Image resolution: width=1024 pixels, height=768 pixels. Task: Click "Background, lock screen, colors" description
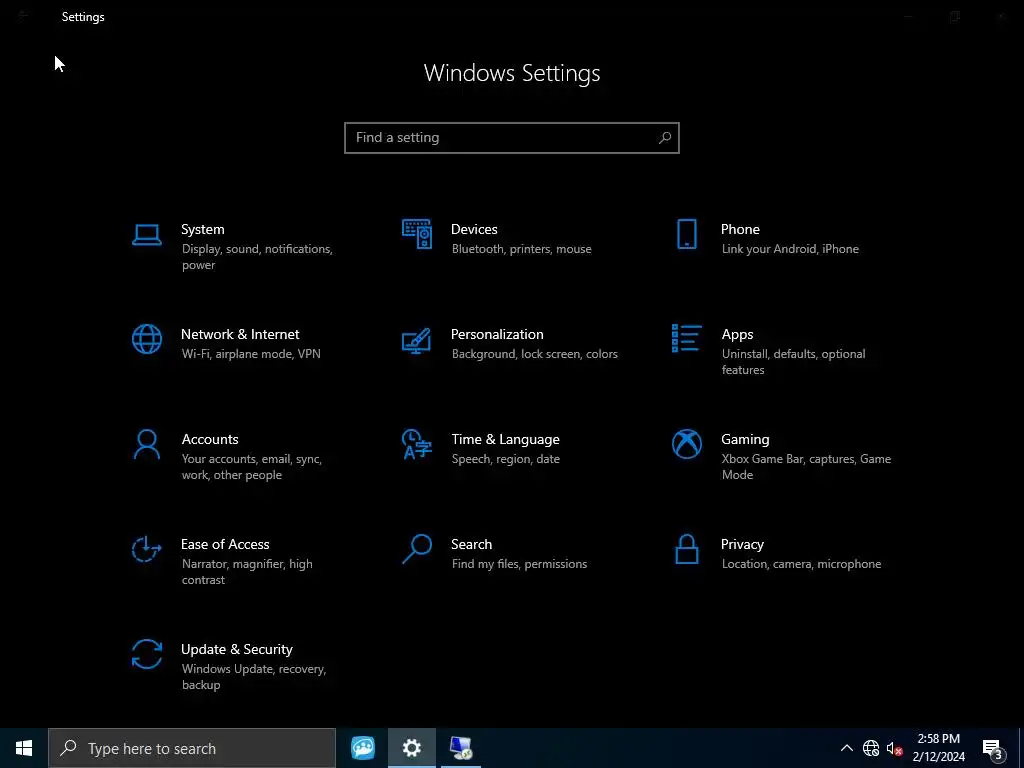[x=534, y=354]
